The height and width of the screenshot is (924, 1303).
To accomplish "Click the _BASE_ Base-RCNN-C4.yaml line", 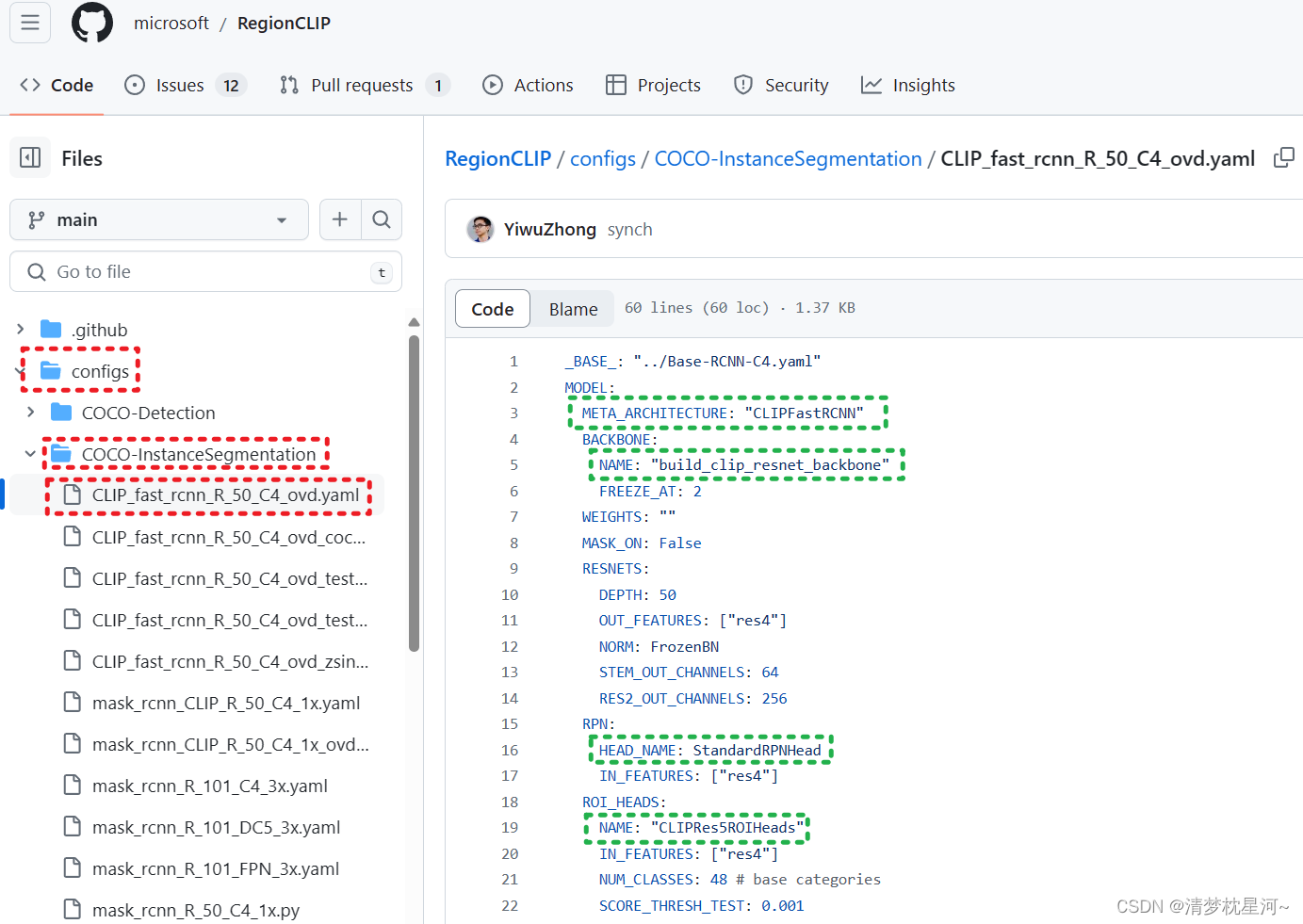I will coord(692,361).
